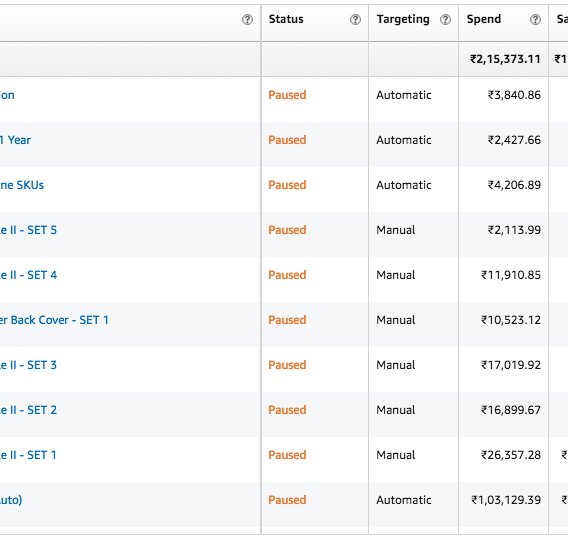Screen dimensions: 568x540
Task: Click Manual targeting in Back Cover row
Action: pyautogui.click(x=396, y=320)
